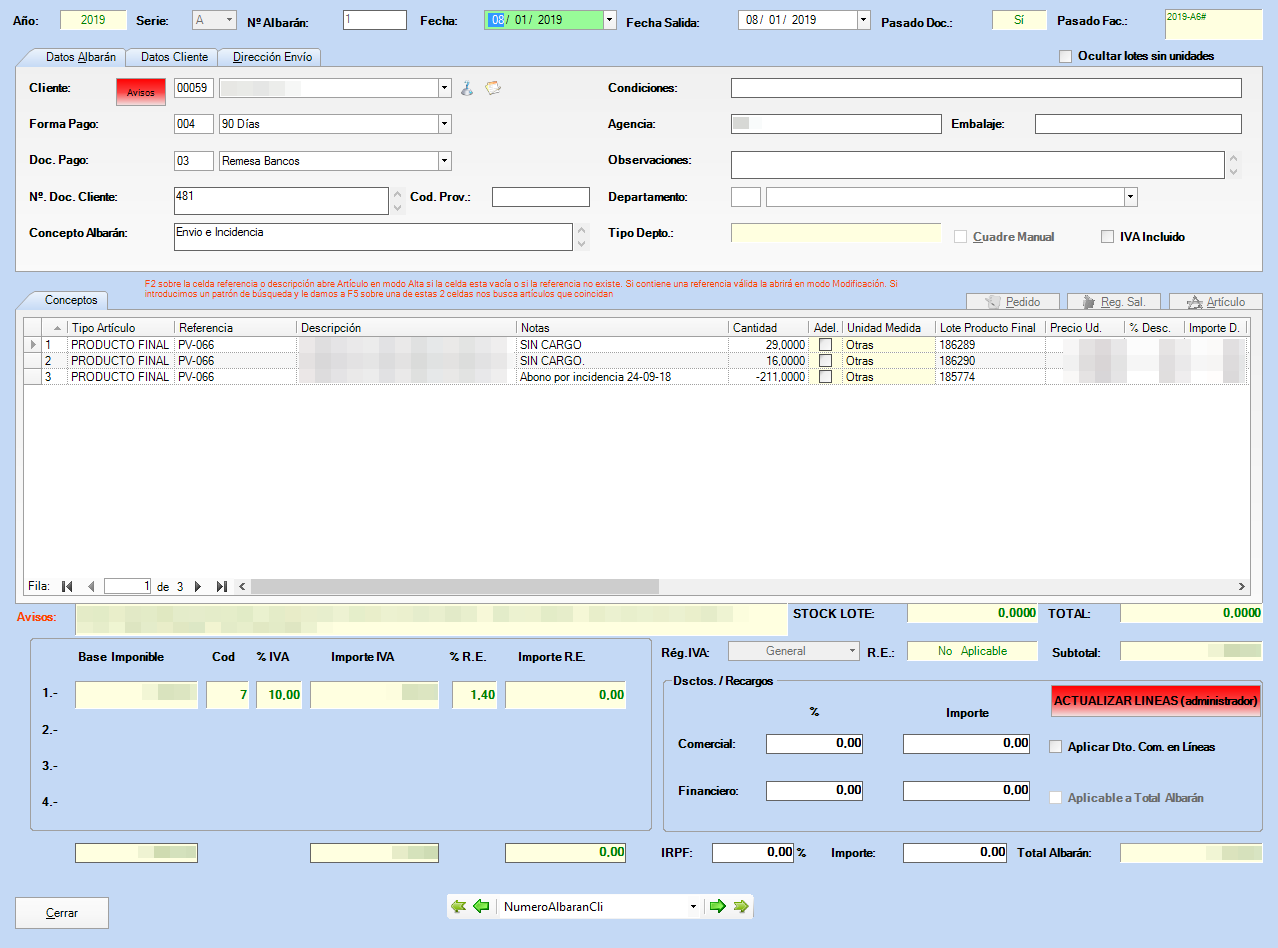Go to previous albarán with single green left arrow
Viewport: 1278px width, 948px height.
(481, 907)
